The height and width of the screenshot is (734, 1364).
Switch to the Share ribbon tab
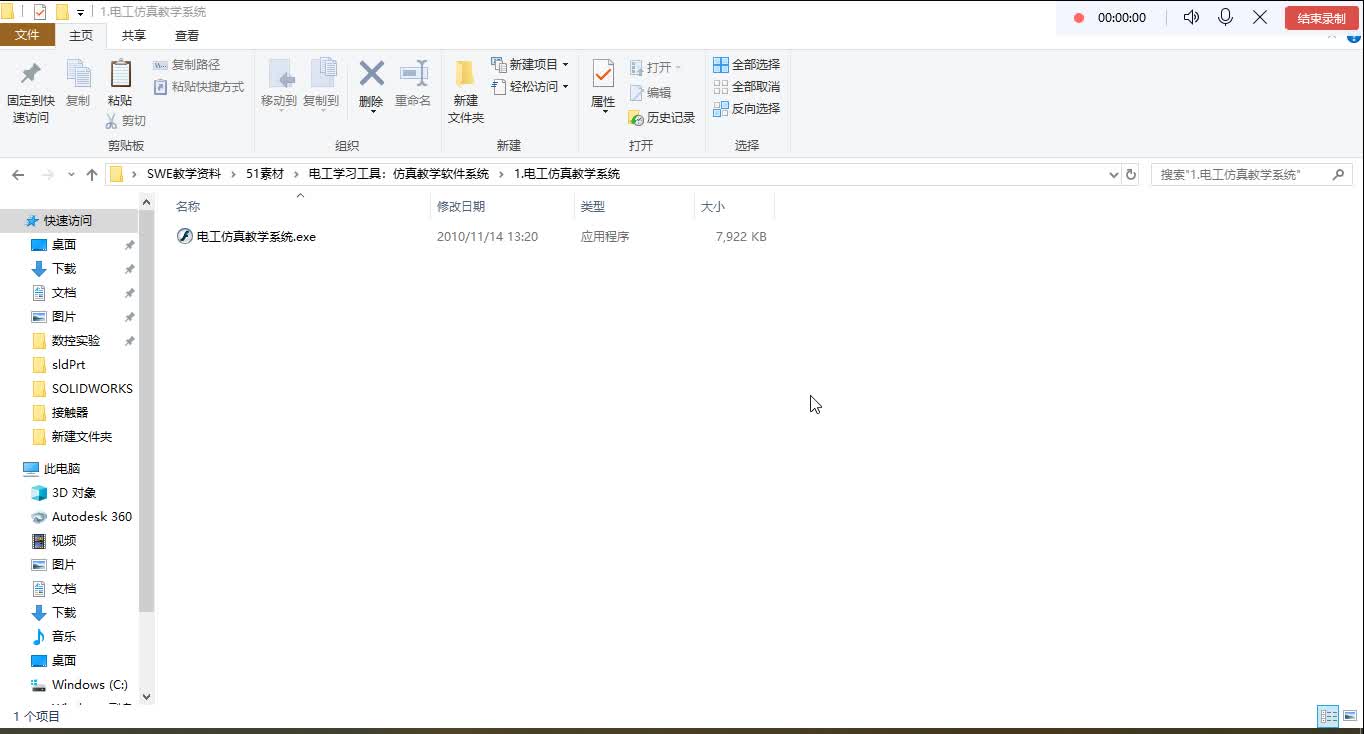(x=134, y=35)
